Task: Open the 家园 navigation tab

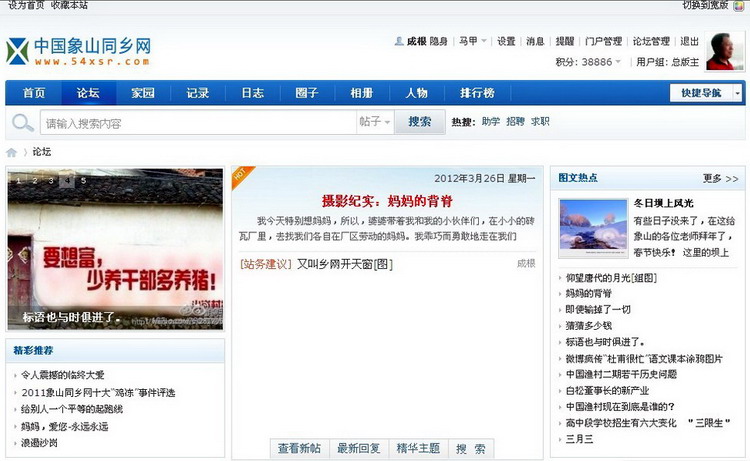Action: pyautogui.click(x=143, y=93)
